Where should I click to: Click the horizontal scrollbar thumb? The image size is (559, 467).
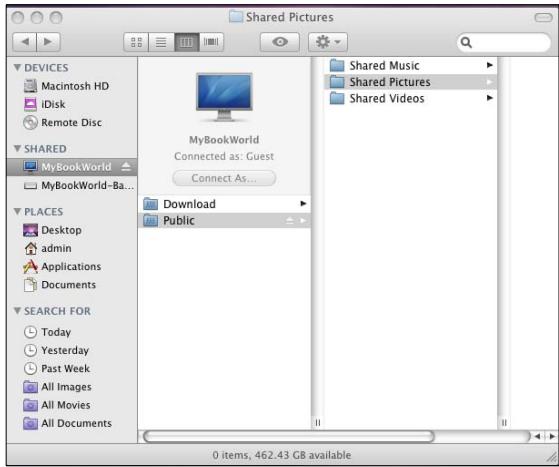289,436
